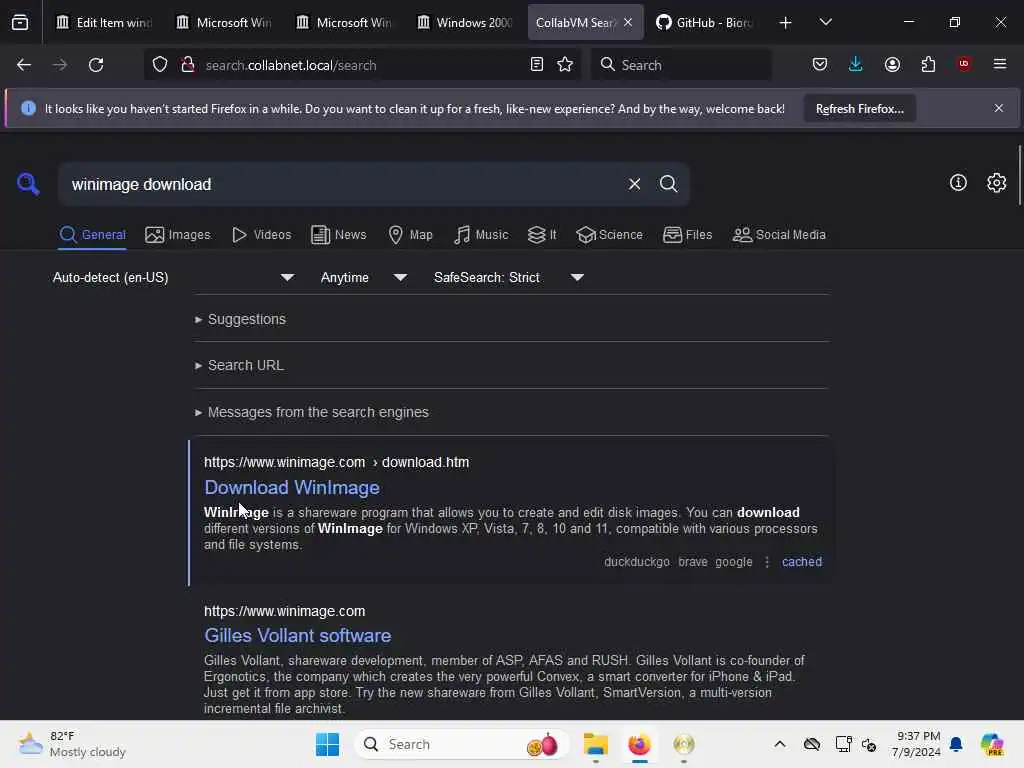1024x768 pixels.
Task: Bookmark this page with star icon
Action: (x=565, y=65)
